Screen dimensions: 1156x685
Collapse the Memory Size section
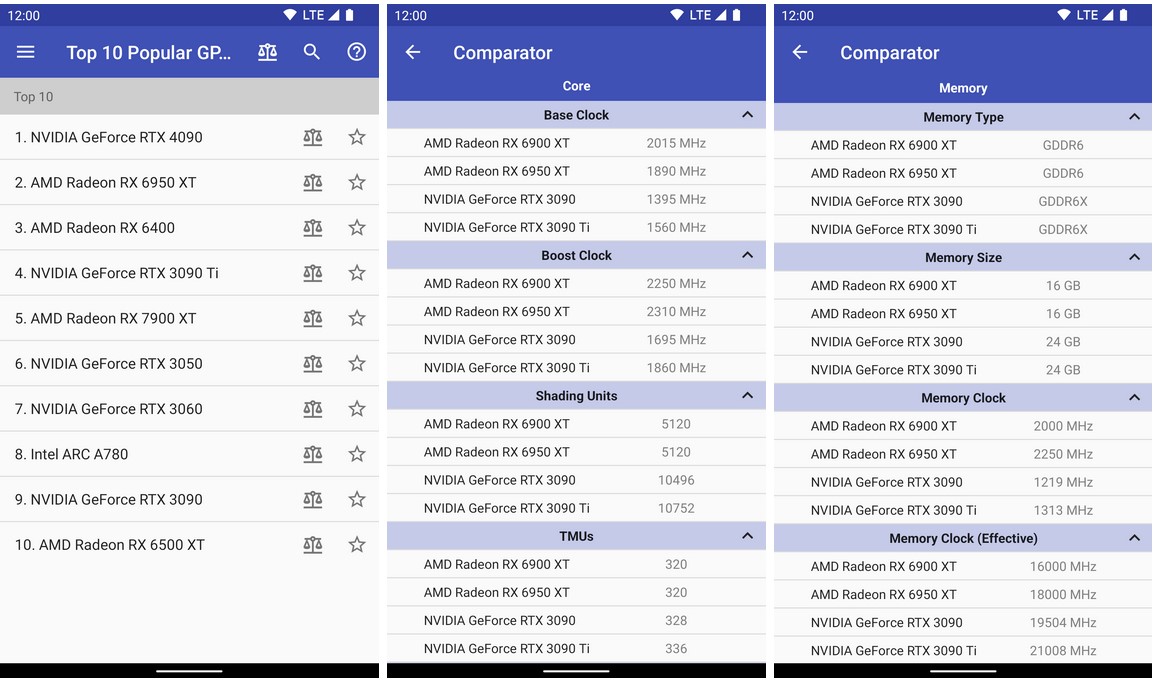[1134, 257]
